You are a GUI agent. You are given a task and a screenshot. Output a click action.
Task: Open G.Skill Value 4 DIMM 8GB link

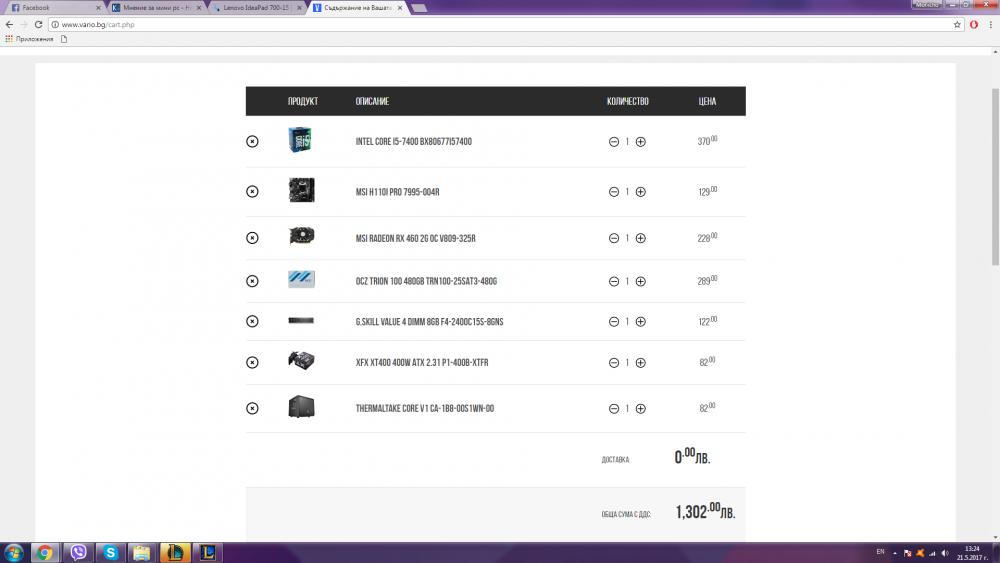click(429, 322)
